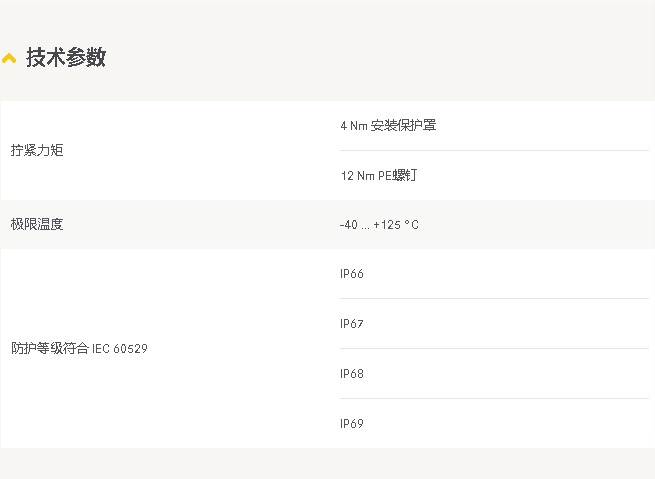Collapse the 技术参数 section with yellow chevron
The image size is (655, 479).
pyautogui.click(x=9, y=58)
